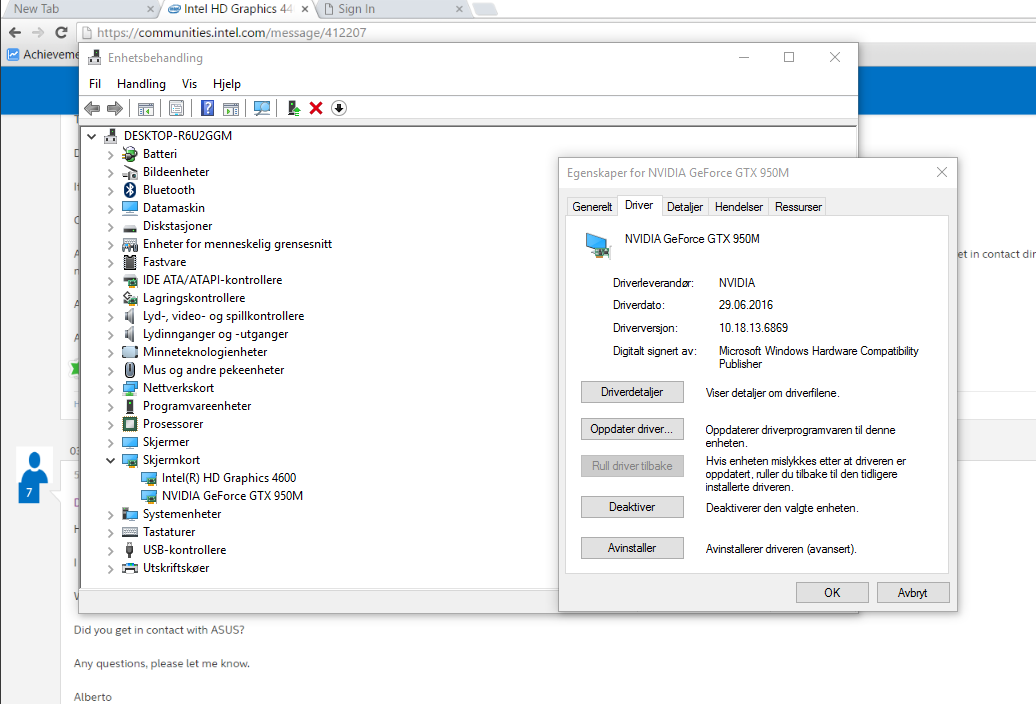Switch to the Hendelser tab
The image size is (1036, 704).
click(x=739, y=207)
